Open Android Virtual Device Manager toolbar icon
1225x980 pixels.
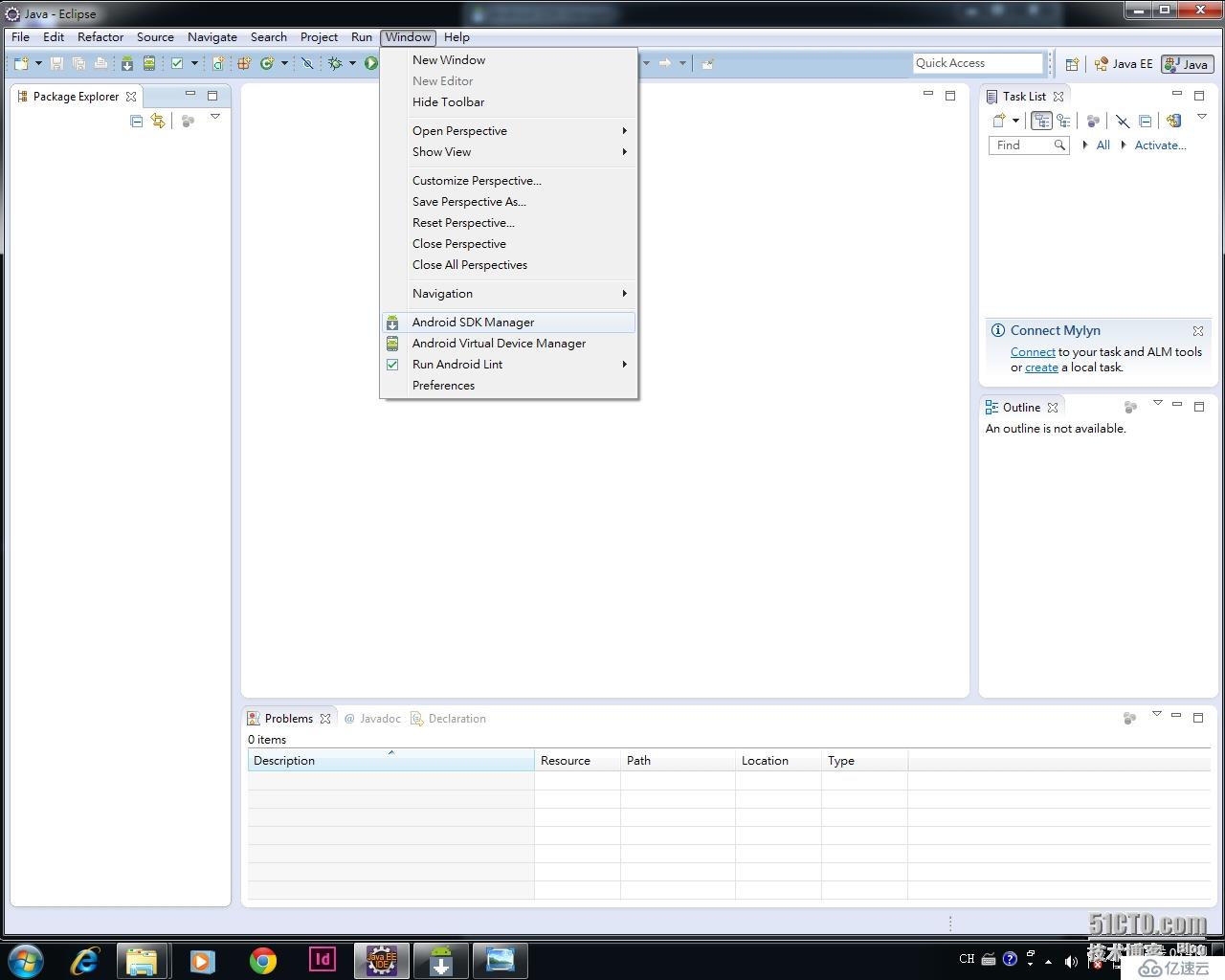(149, 63)
